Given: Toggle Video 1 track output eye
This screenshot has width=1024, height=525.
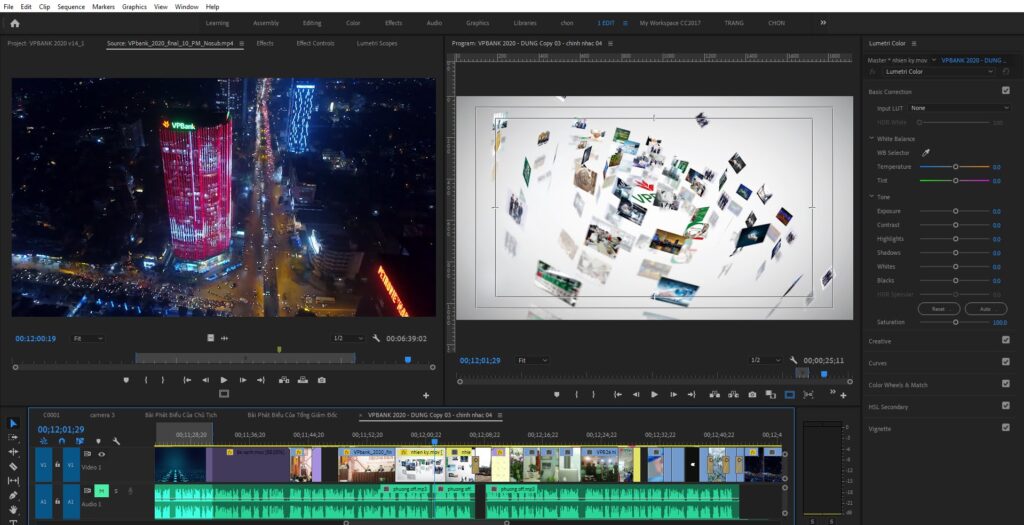Looking at the screenshot, I should (102, 454).
